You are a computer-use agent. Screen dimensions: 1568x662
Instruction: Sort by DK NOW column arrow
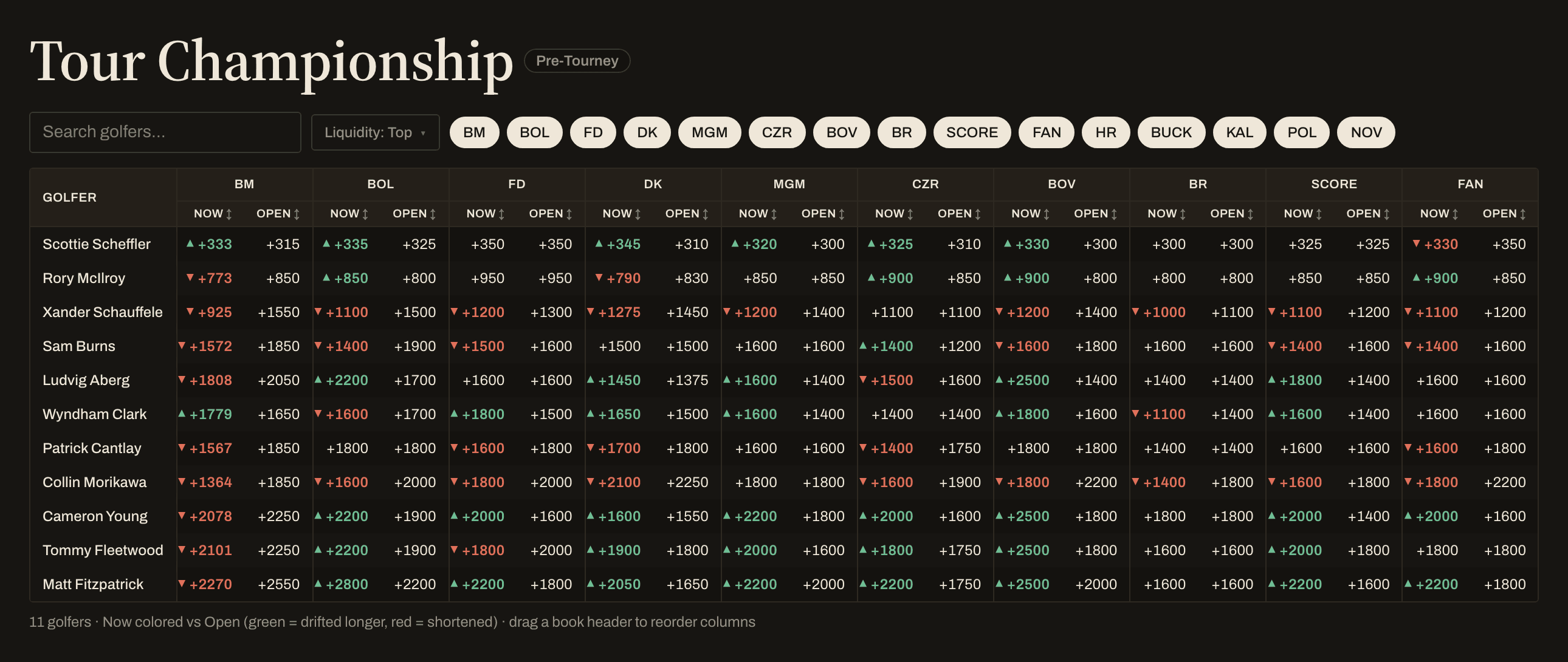(638, 214)
